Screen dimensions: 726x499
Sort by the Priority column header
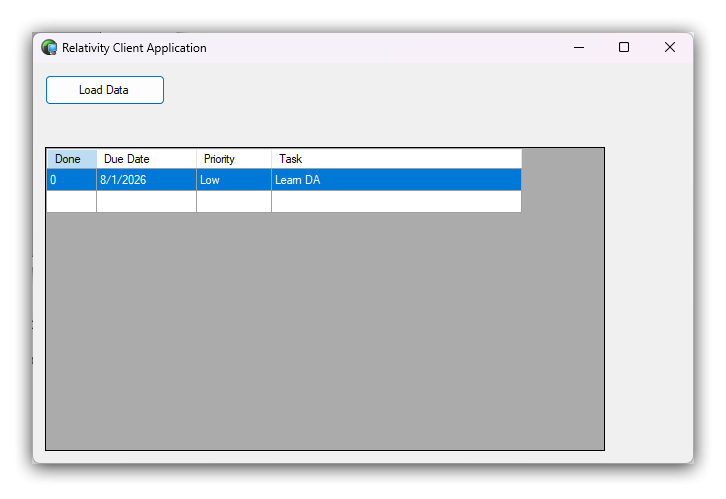pos(234,159)
